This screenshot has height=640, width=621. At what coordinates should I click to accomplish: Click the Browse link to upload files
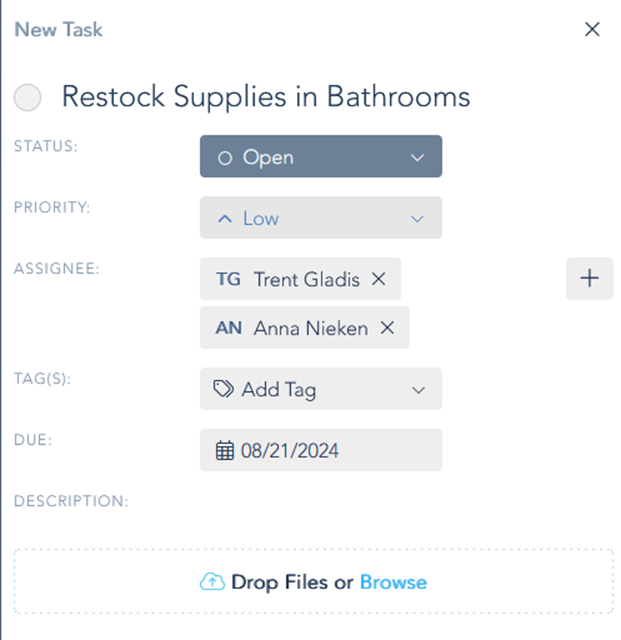[393, 582]
